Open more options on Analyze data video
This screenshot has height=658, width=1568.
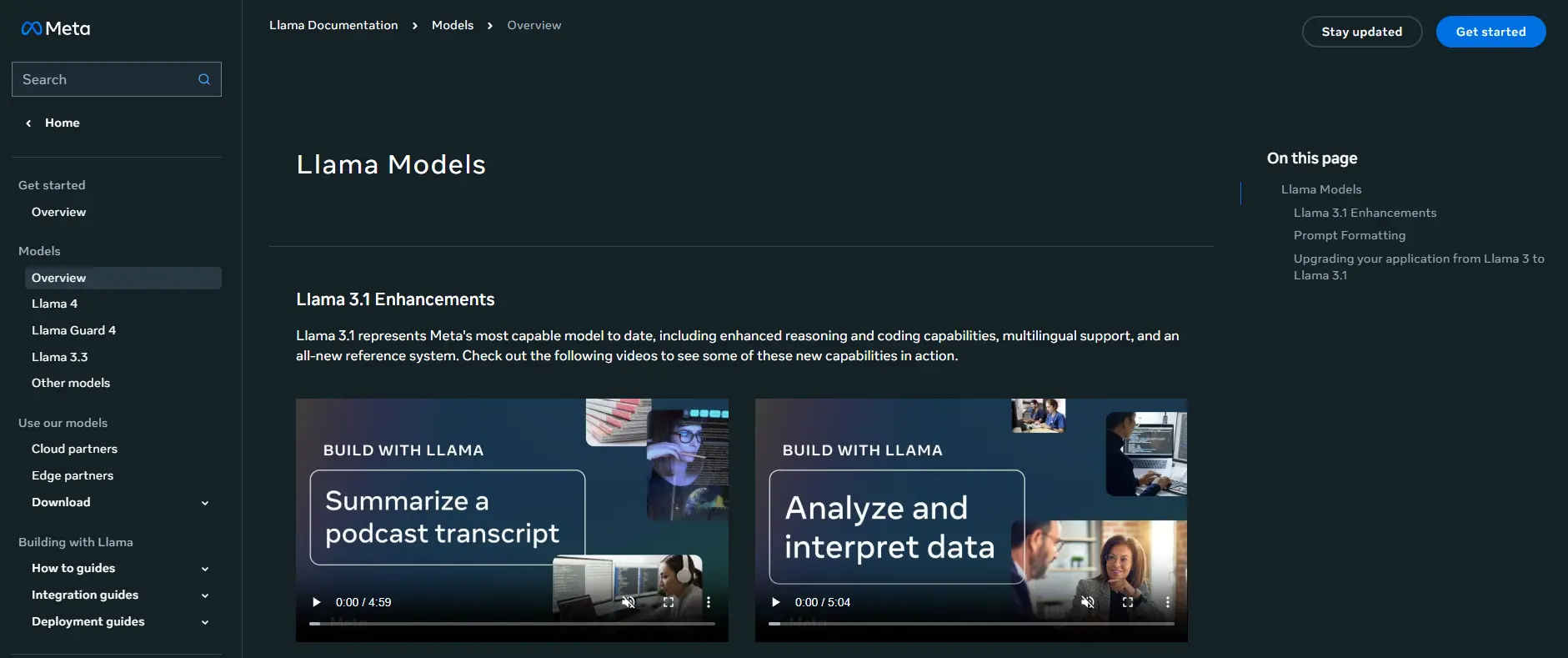1168,602
